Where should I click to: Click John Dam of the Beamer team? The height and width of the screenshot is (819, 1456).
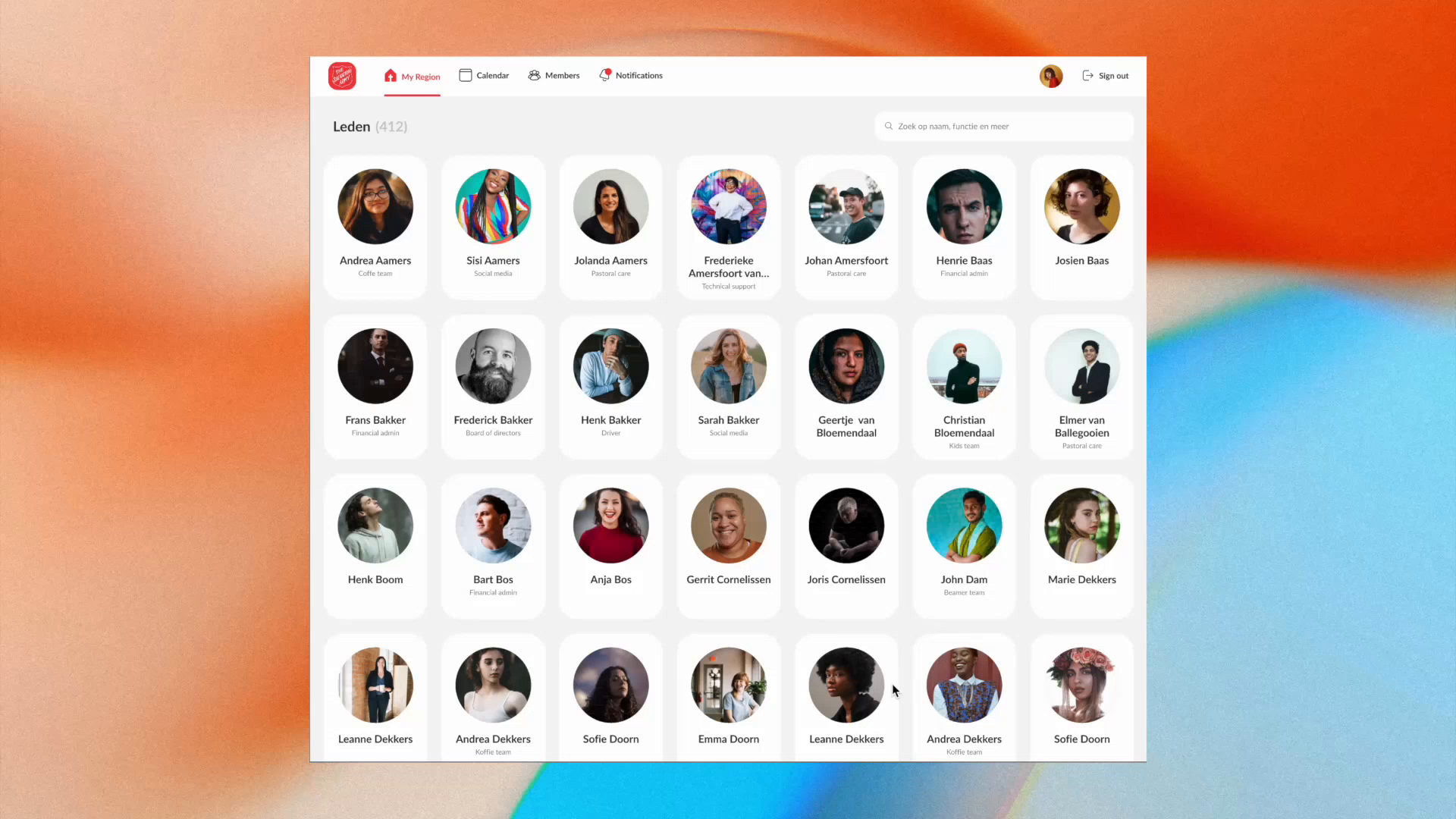click(963, 545)
